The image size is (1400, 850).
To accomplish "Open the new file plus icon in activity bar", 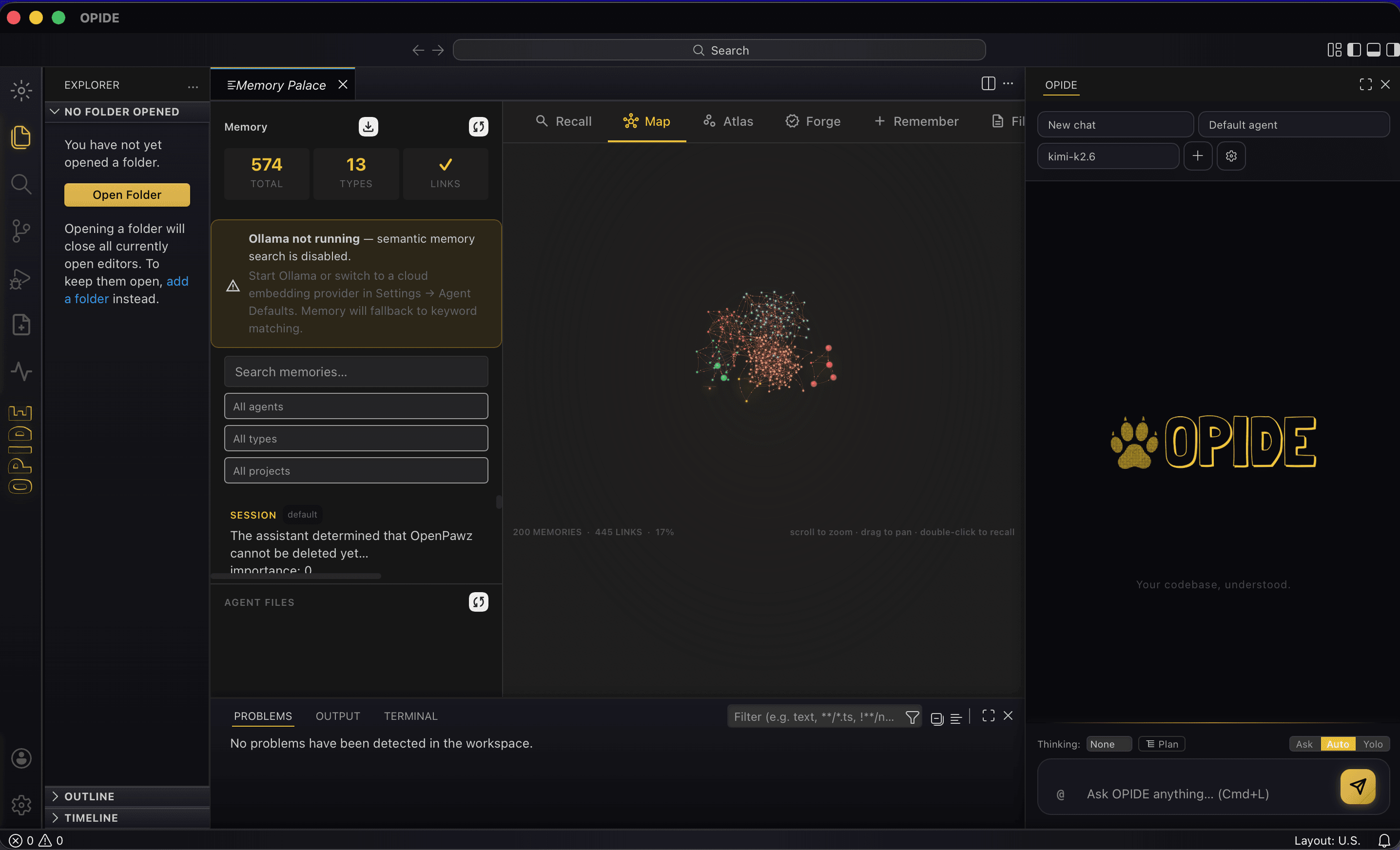I will pyautogui.click(x=21, y=325).
